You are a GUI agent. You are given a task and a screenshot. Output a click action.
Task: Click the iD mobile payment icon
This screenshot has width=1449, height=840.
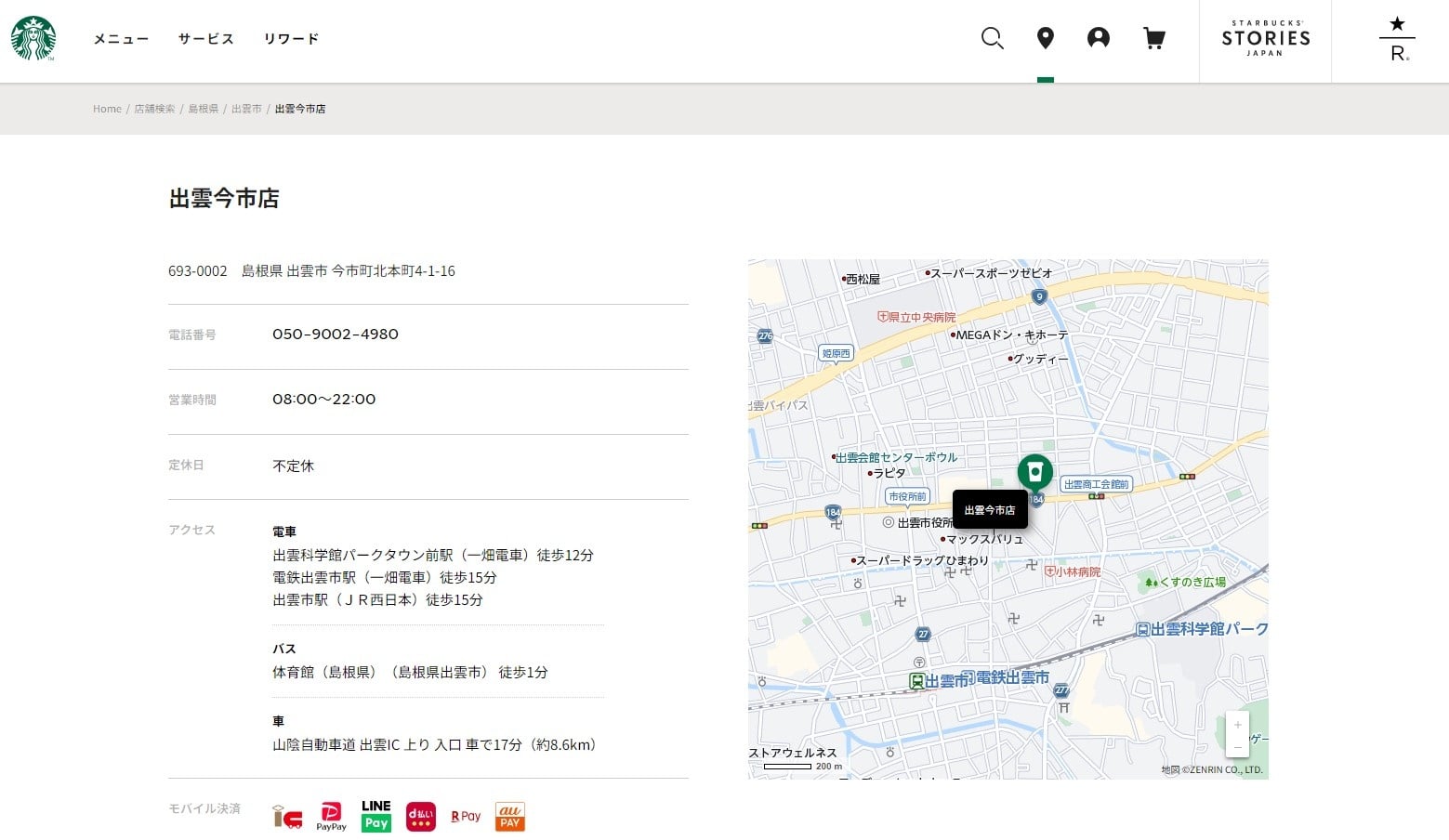click(287, 817)
